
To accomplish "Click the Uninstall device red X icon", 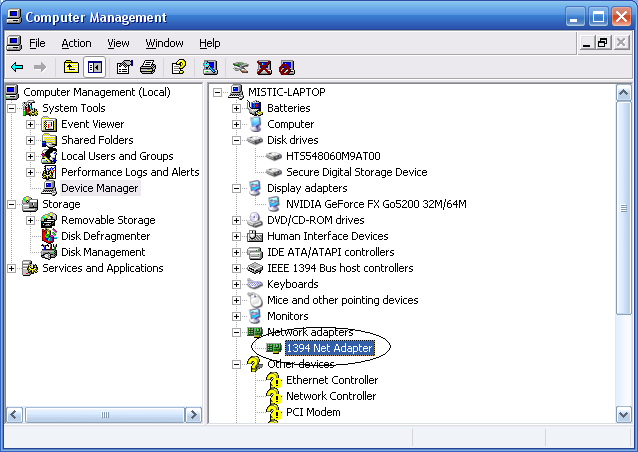I will tap(264, 67).
